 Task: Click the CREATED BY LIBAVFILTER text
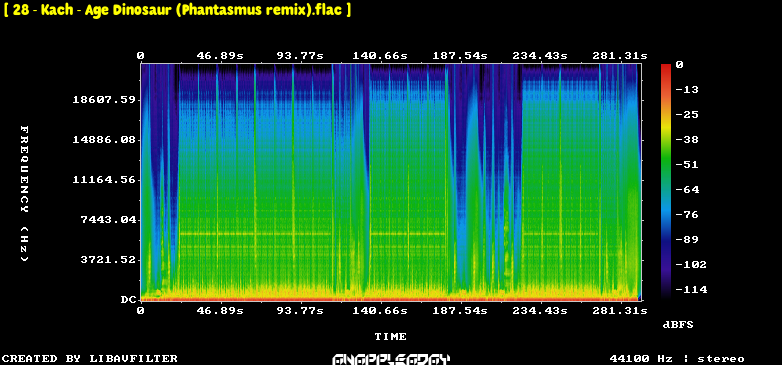tap(90, 359)
